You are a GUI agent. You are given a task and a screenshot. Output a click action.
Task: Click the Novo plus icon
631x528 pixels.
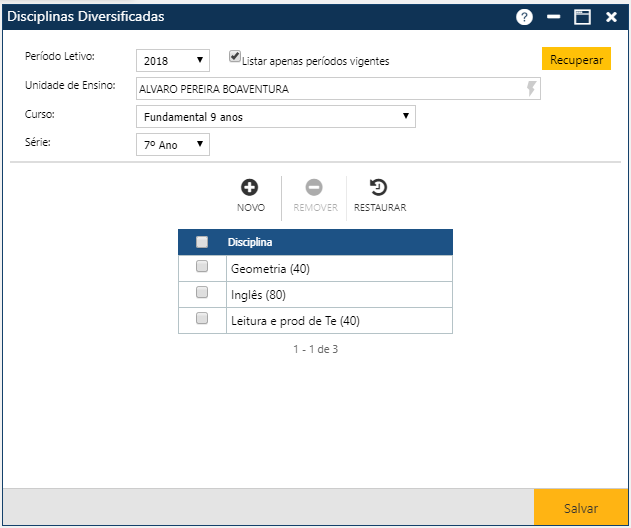250,187
